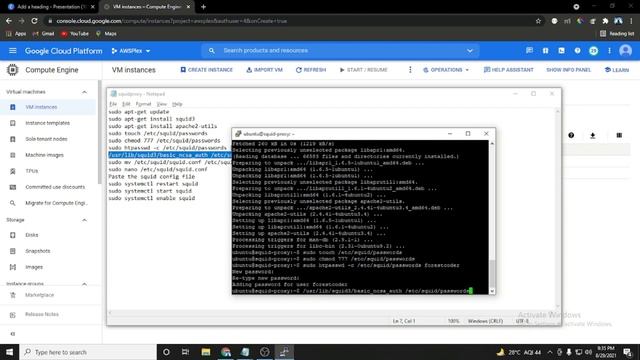
Task: Click the 'sudo apt-get update' line in Notepad
Action: tap(138, 111)
